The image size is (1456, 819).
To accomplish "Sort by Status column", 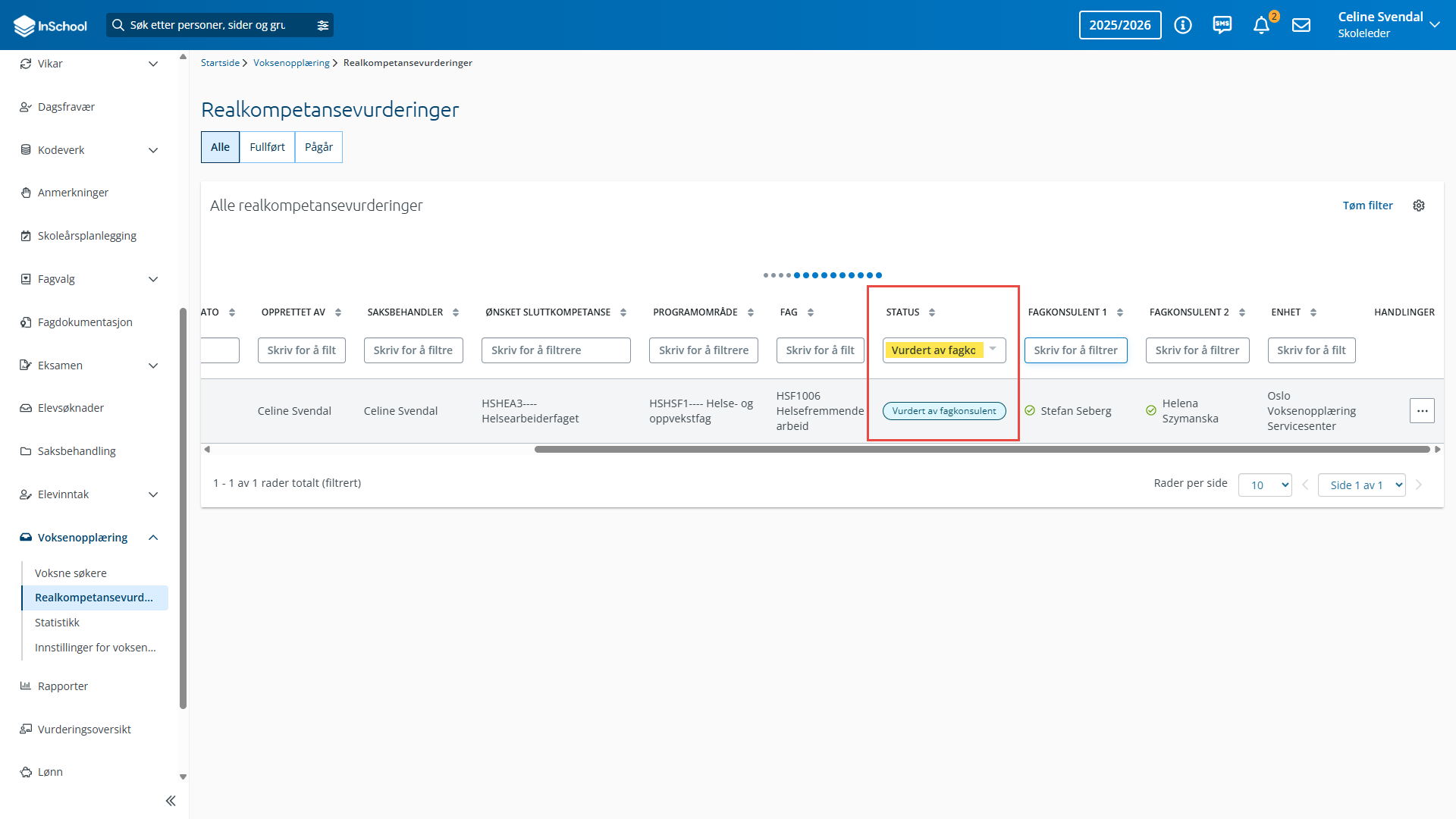I will 932,312.
